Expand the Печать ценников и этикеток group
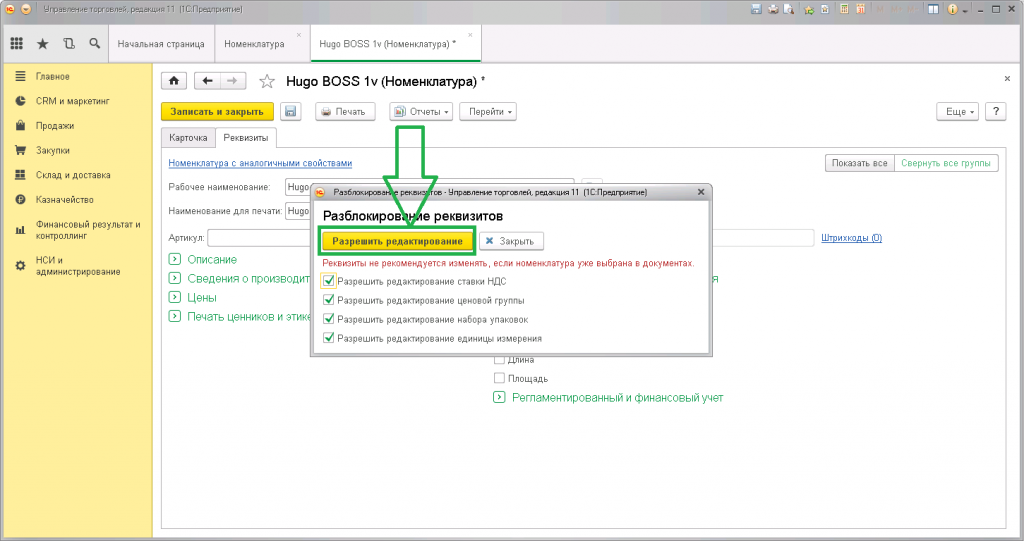 coord(174,316)
